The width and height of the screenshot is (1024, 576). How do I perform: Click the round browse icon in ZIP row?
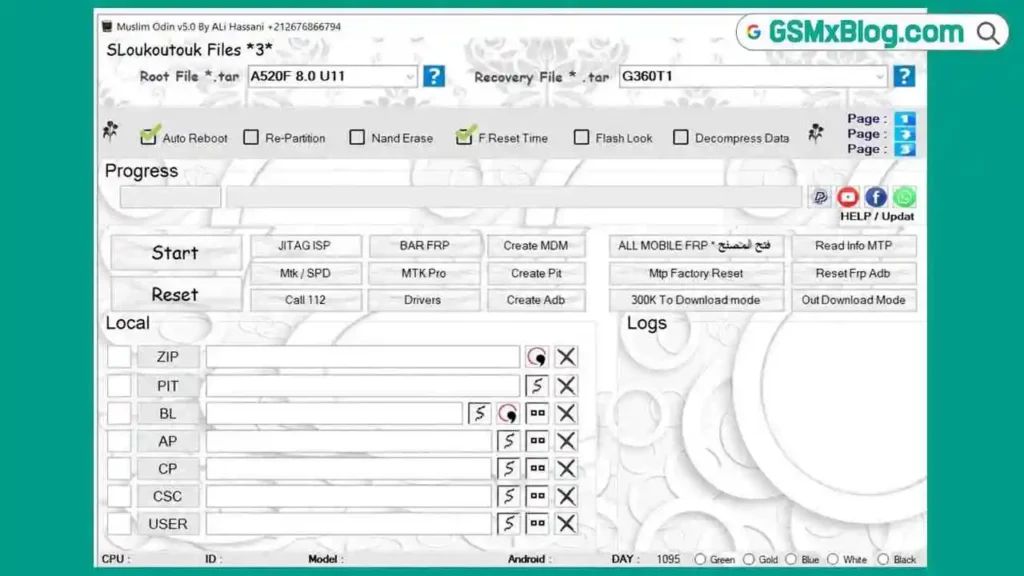click(x=537, y=357)
